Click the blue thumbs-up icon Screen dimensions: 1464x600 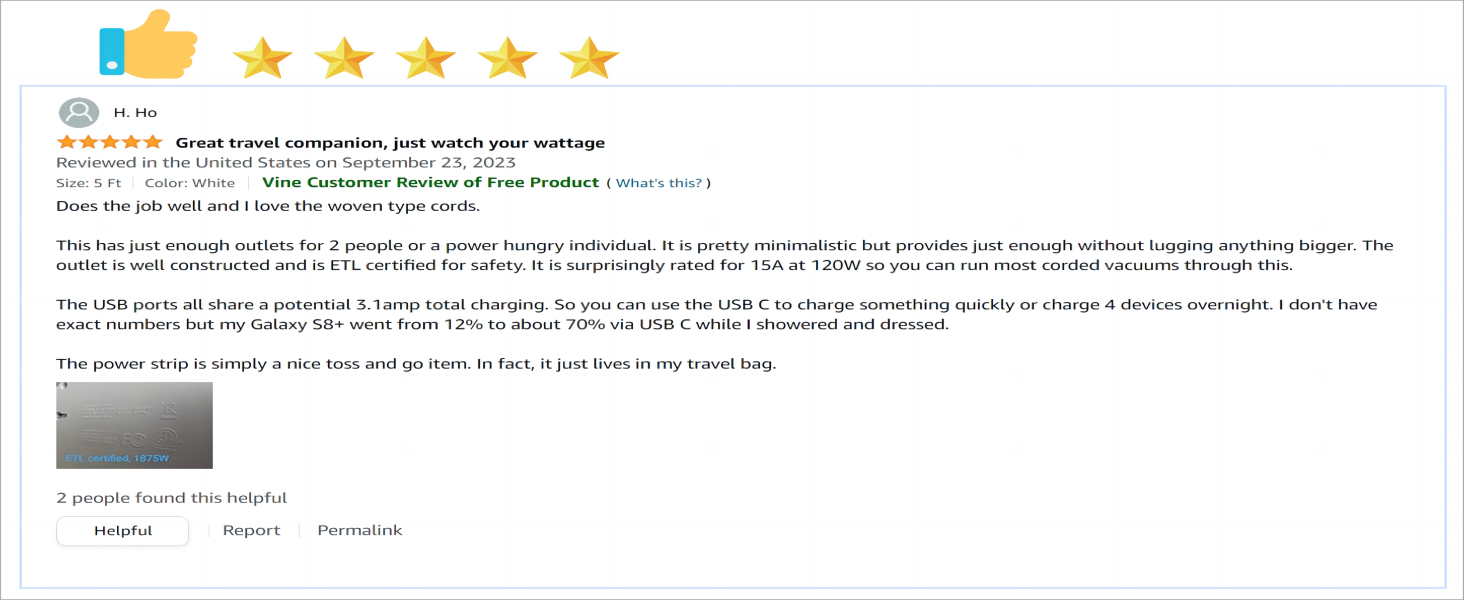coord(147,45)
